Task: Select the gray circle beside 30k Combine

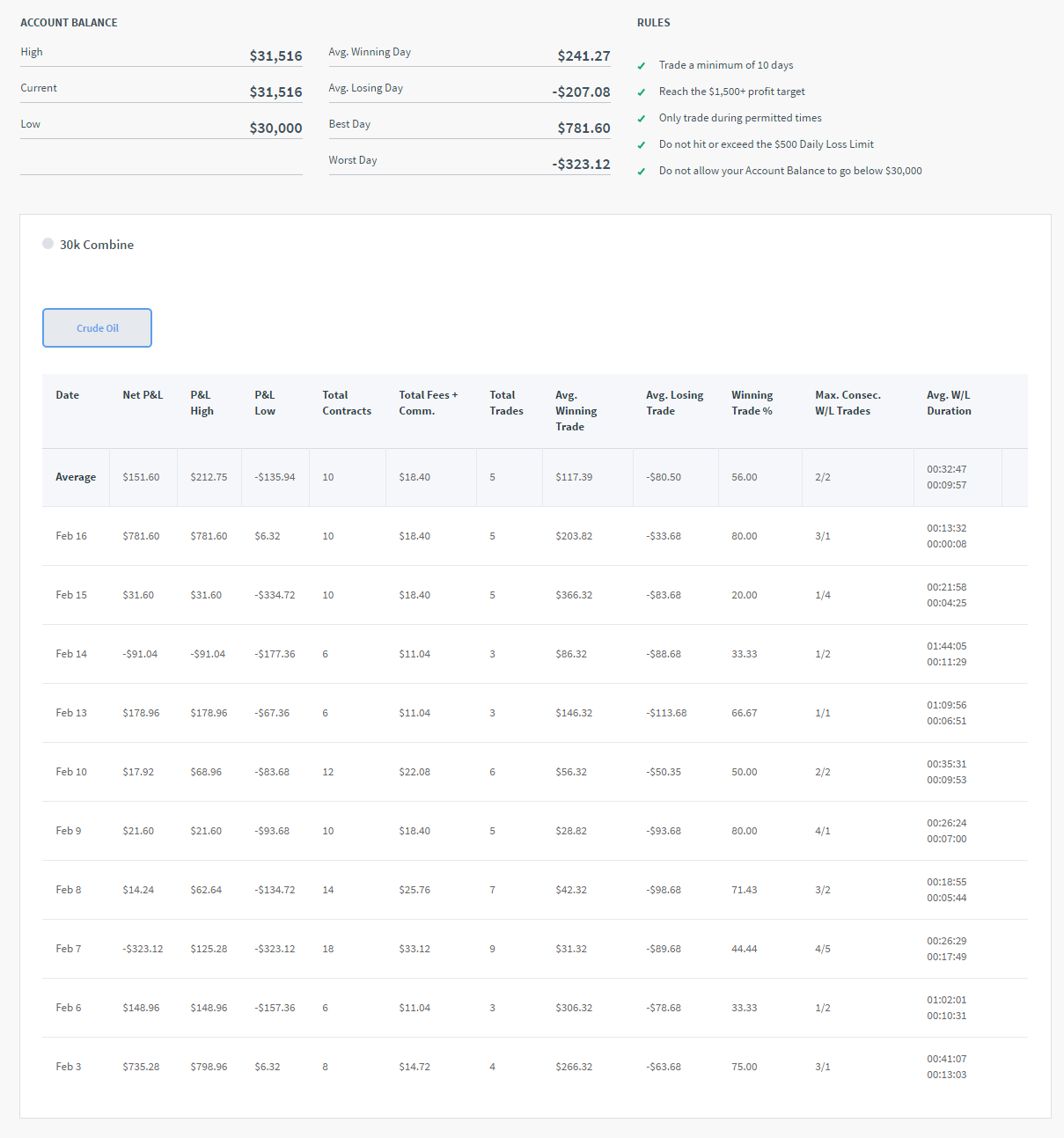Action: pyautogui.click(x=48, y=244)
